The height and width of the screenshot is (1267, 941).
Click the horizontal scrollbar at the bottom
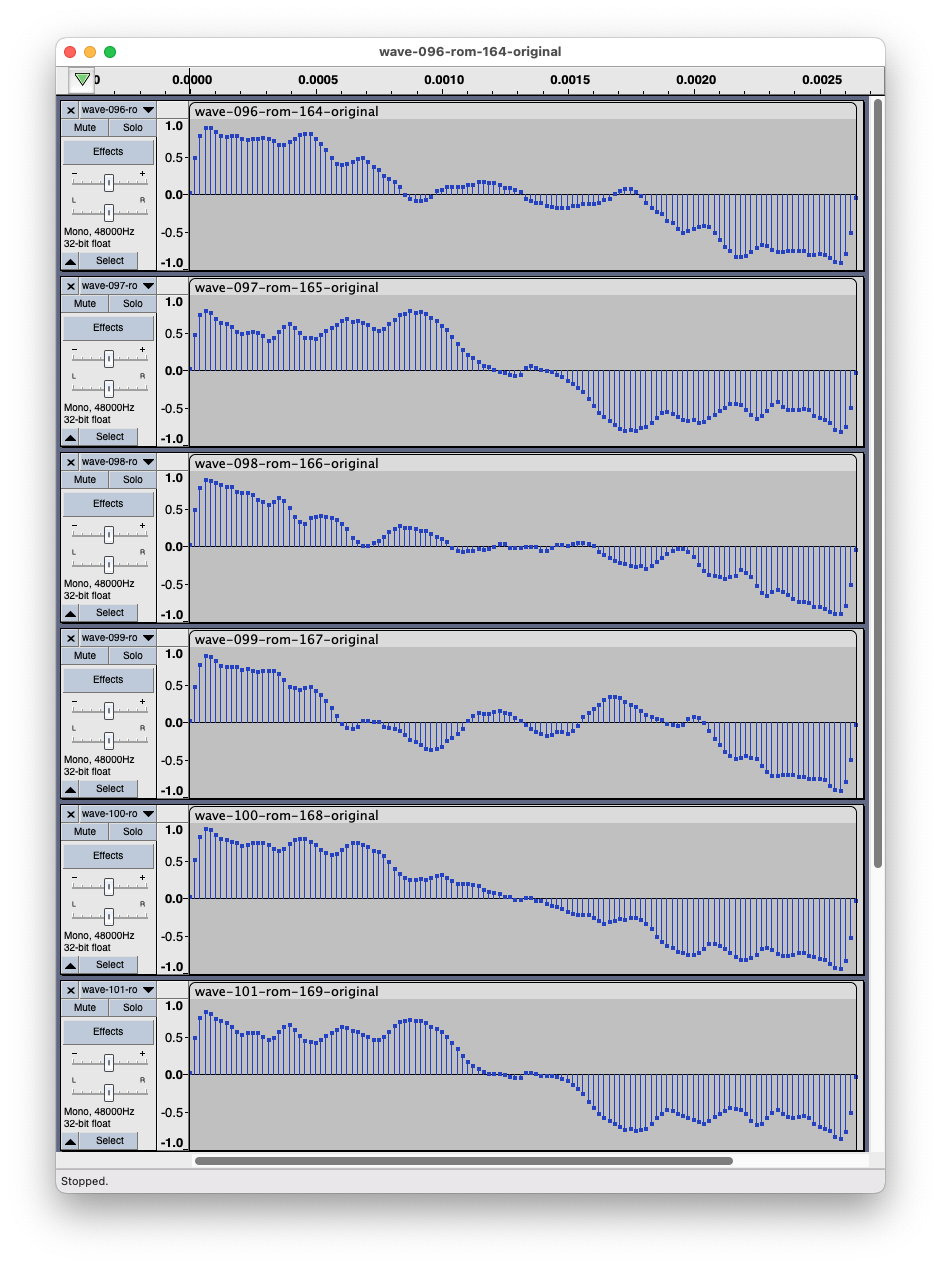(463, 1161)
